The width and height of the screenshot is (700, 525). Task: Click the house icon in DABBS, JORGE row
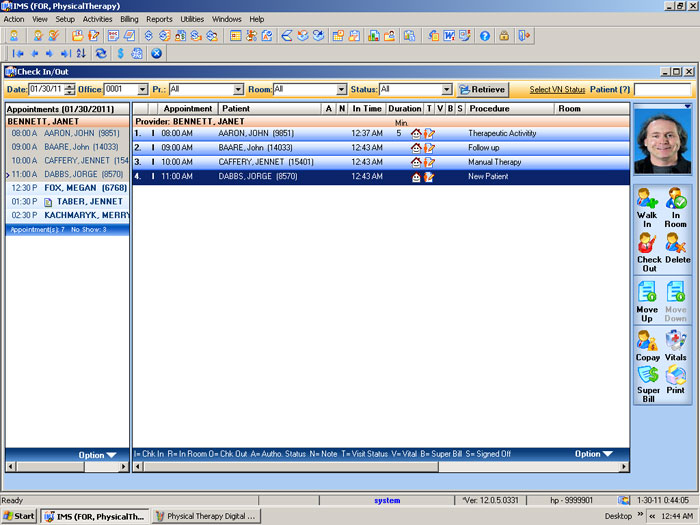(x=416, y=177)
